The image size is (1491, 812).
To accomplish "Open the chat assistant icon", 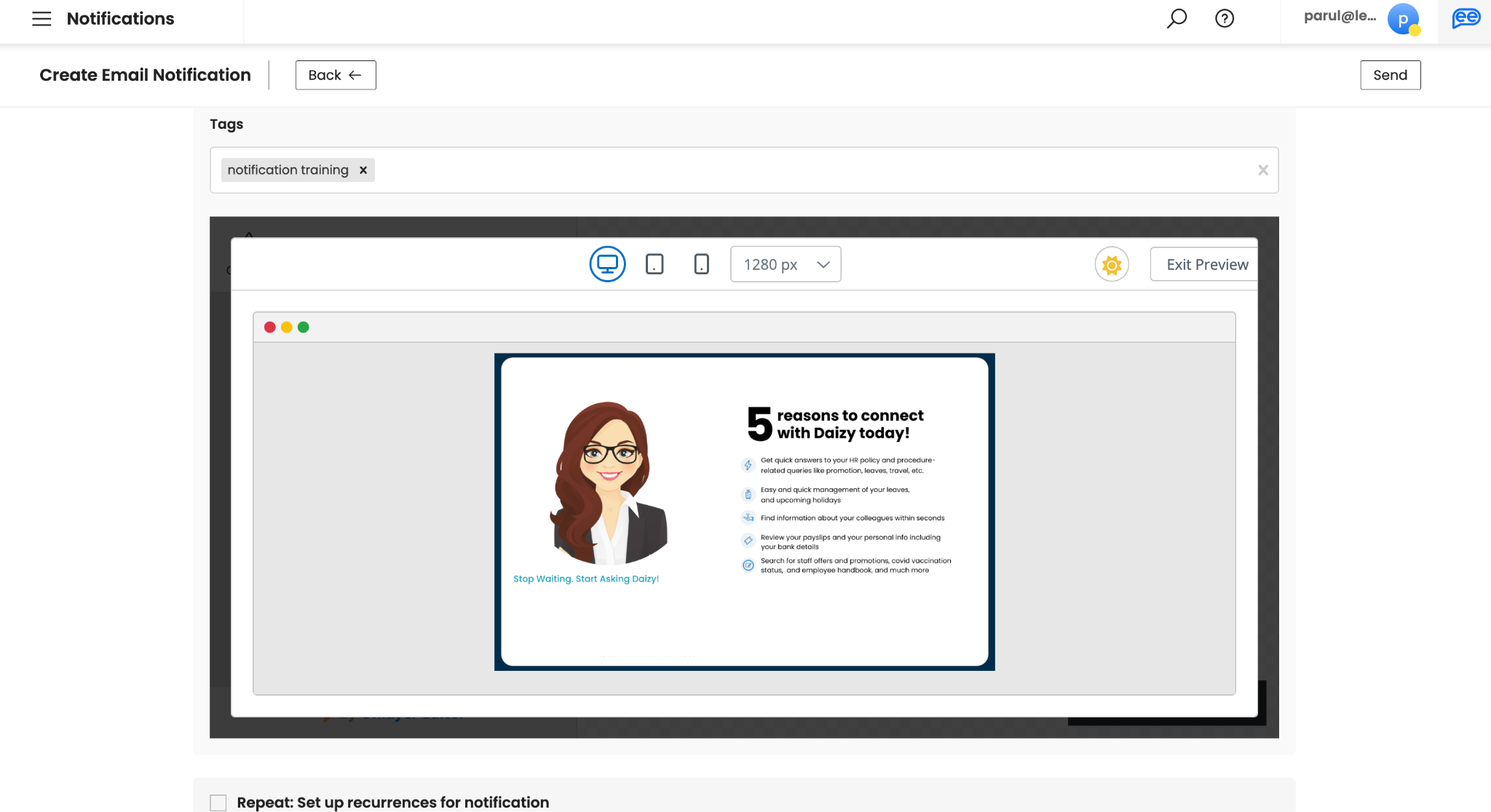I will (x=1466, y=18).
